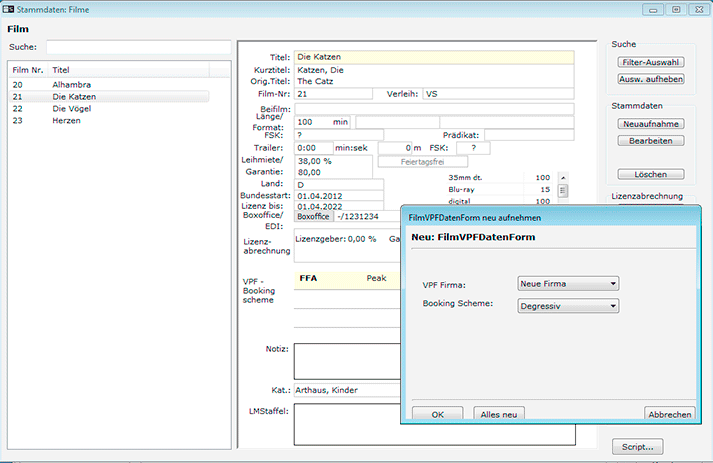
Task: Select film Alhambra in the list
Action: click(72, 85)
